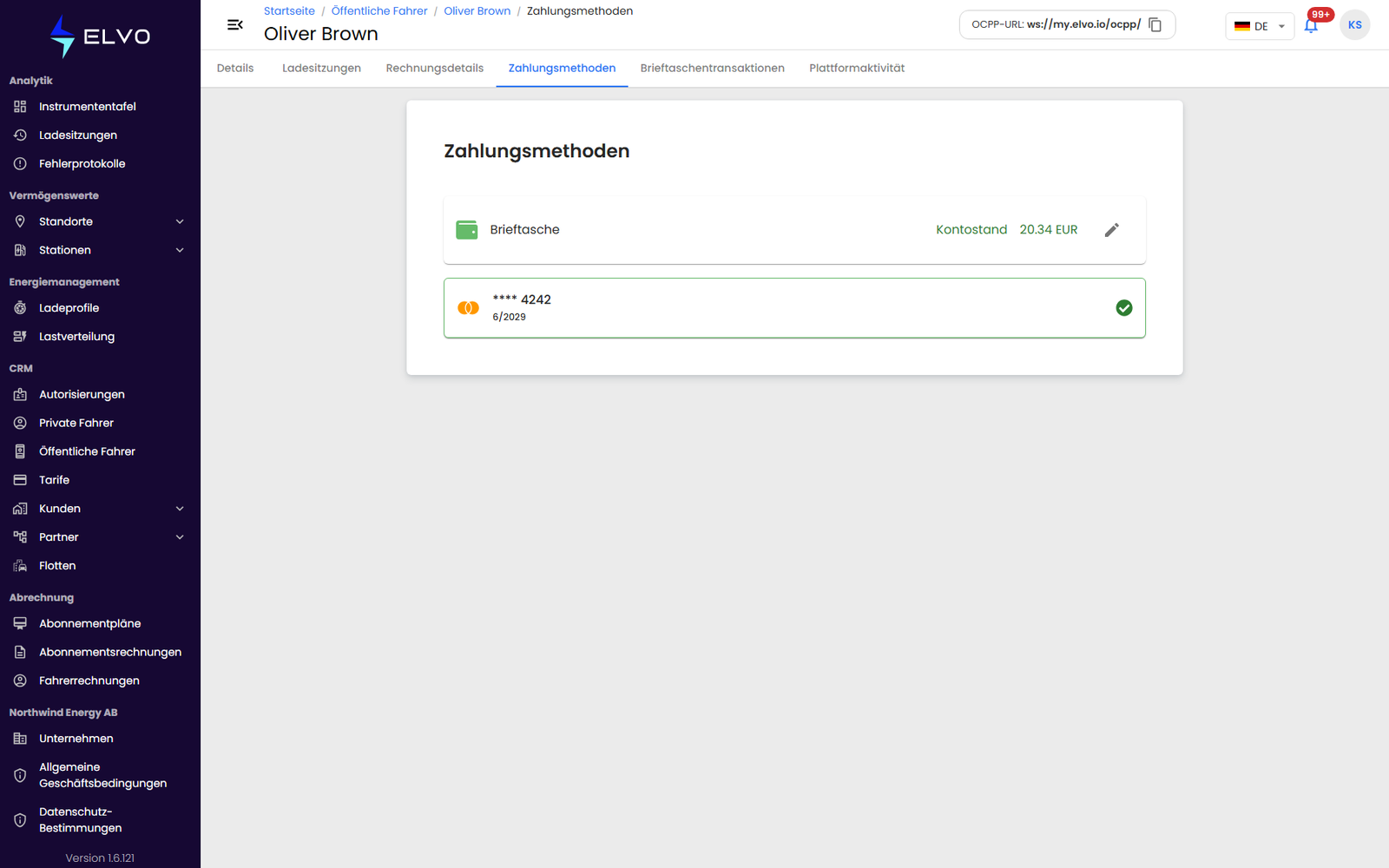The width and height of the screenshot is (1389, 868).
Task: Click the ELVO logo
Action: pyautogui.click(x=100, y=36)
